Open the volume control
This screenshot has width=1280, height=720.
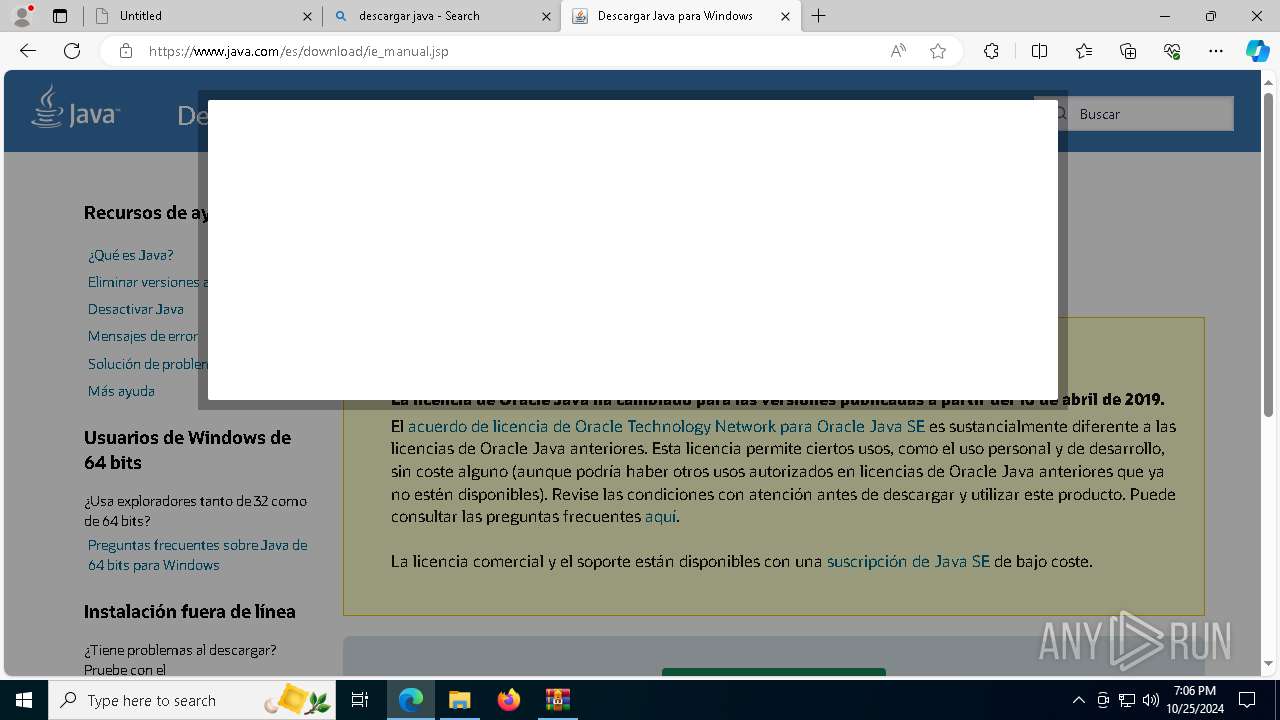pos(1151,700)
